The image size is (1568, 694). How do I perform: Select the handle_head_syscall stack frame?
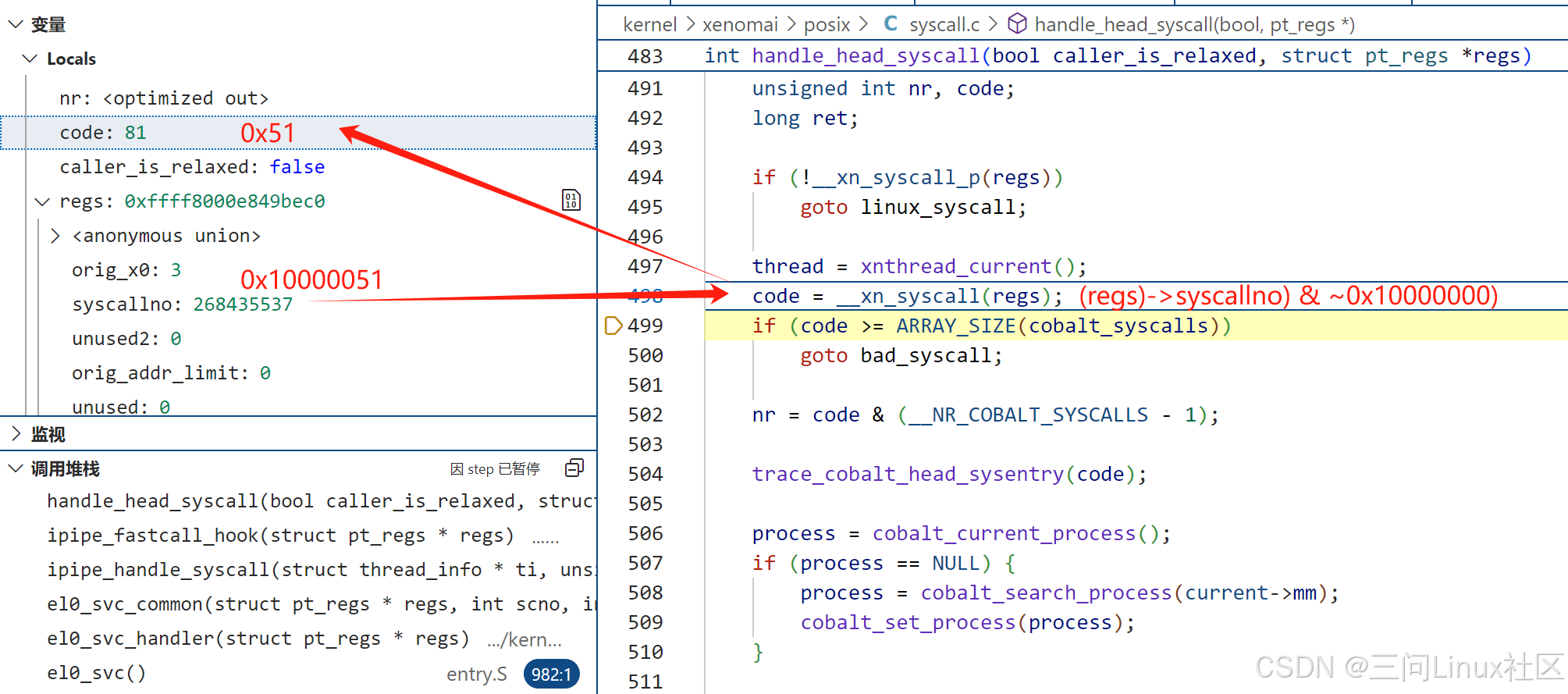tap(298, 501)
